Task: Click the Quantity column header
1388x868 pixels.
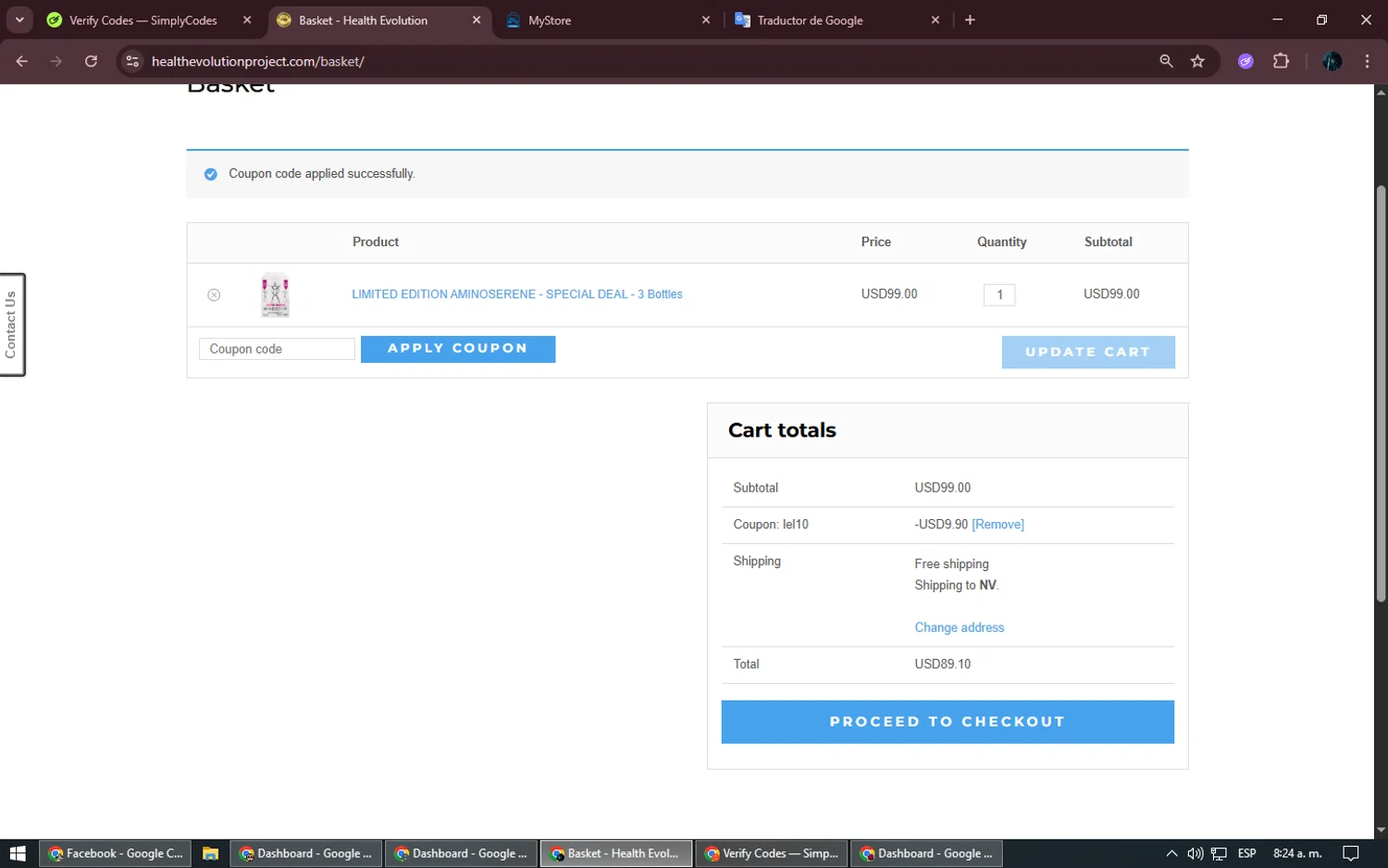Action: point(1001,242)
